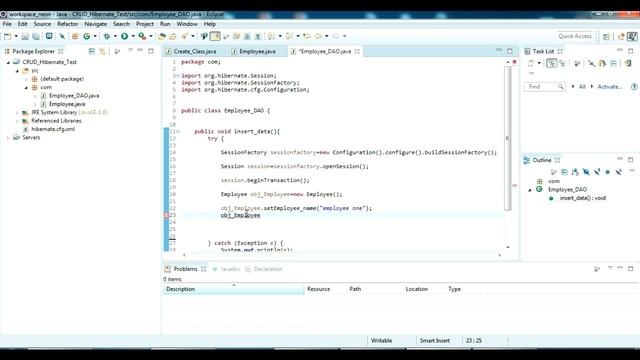
Task: Click New Task icon in Task List
Action: click(x=531, y=63)
